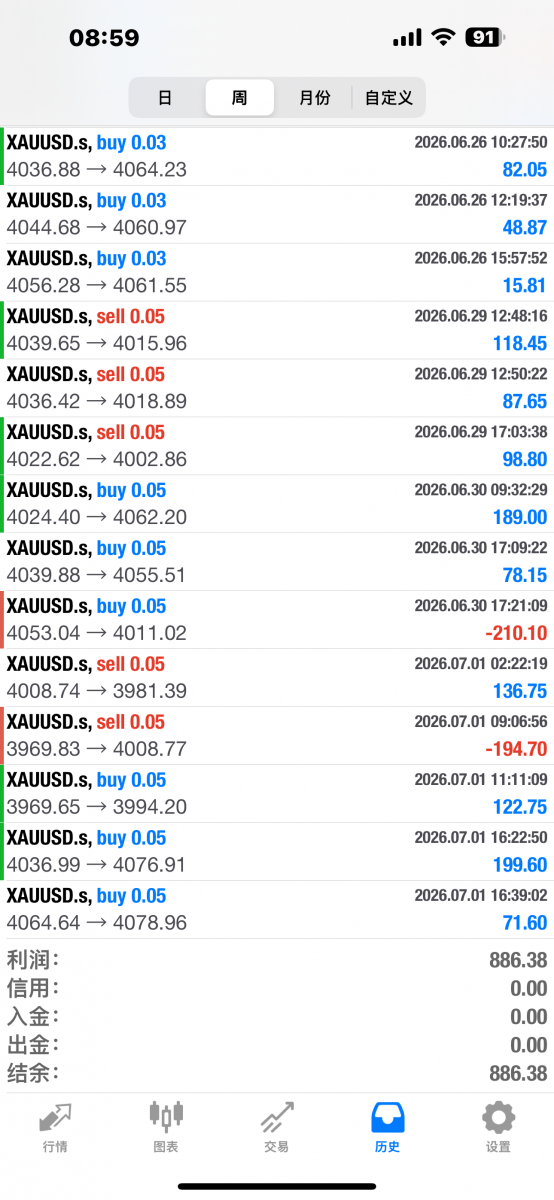The height and width of the screenshot is (1200, 554).
Task: Open the 交易 trade arrow icon
Action: (x=277, y=1116)
